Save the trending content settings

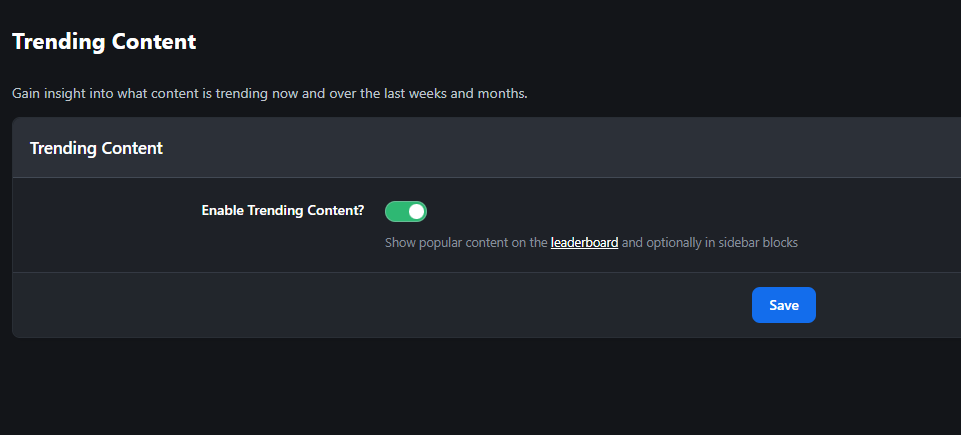point(783,305)
